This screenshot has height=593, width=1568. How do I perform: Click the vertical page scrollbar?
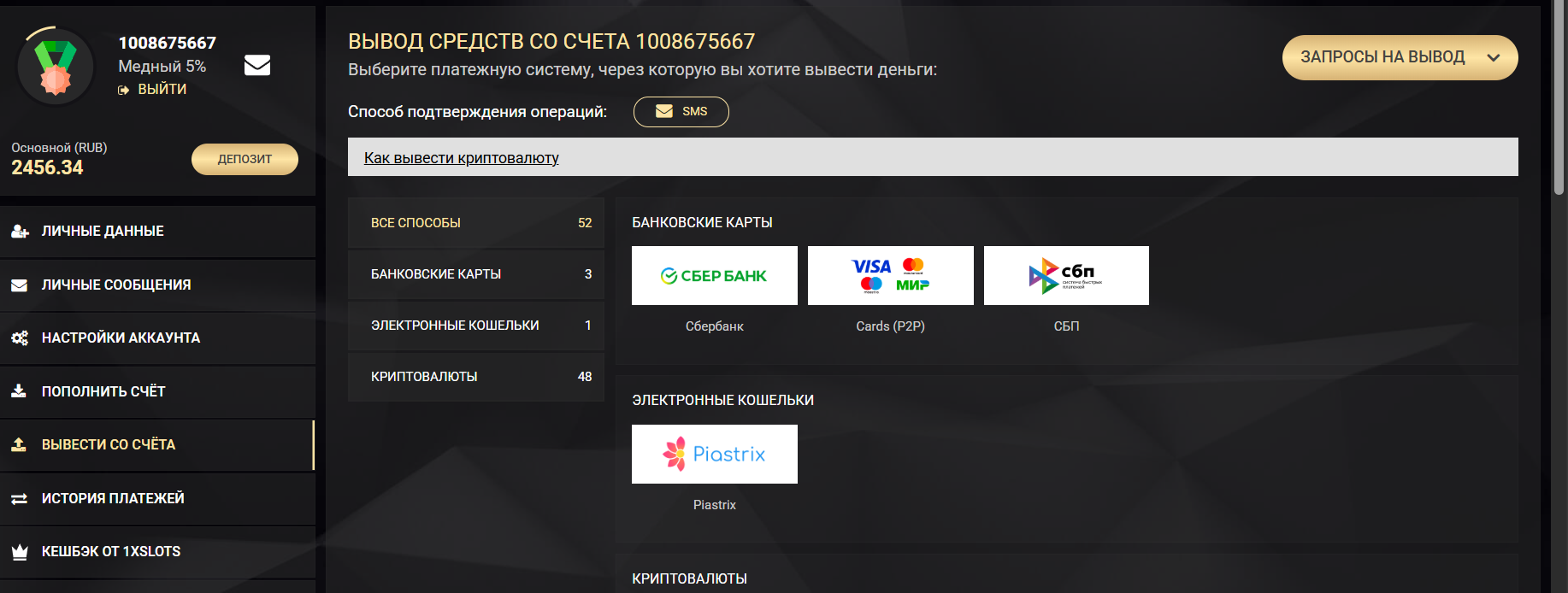(x=1559, y=103)
